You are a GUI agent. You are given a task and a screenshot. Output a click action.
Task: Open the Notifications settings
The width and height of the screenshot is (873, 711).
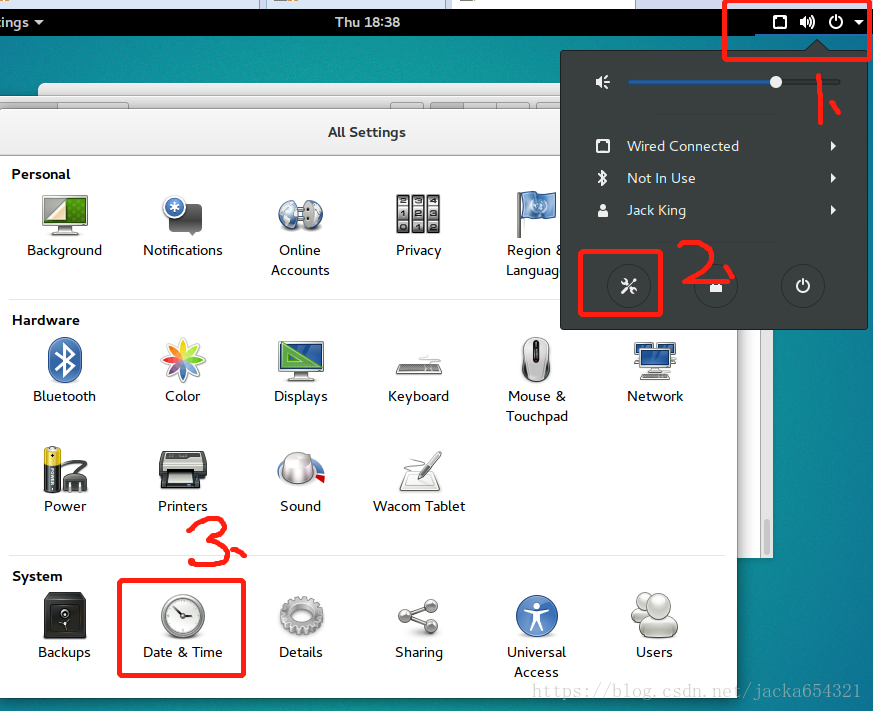tap(183, 225)
